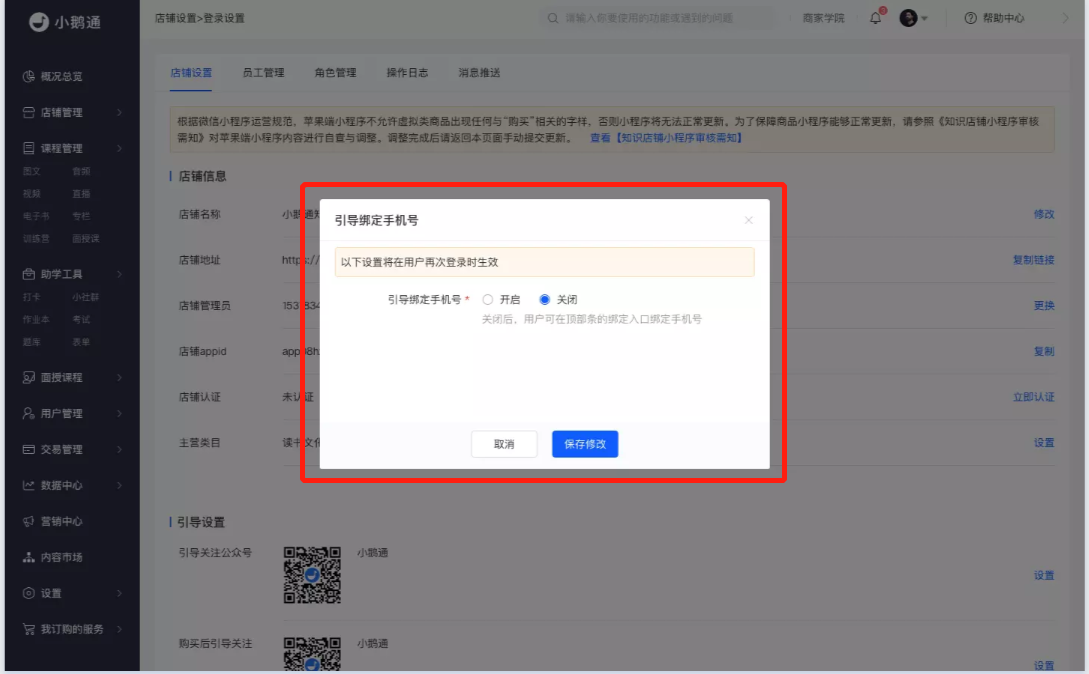Open the notification bell
Image resolution: width=1089 pixels, height=674 pixels.
click(876, 18)
